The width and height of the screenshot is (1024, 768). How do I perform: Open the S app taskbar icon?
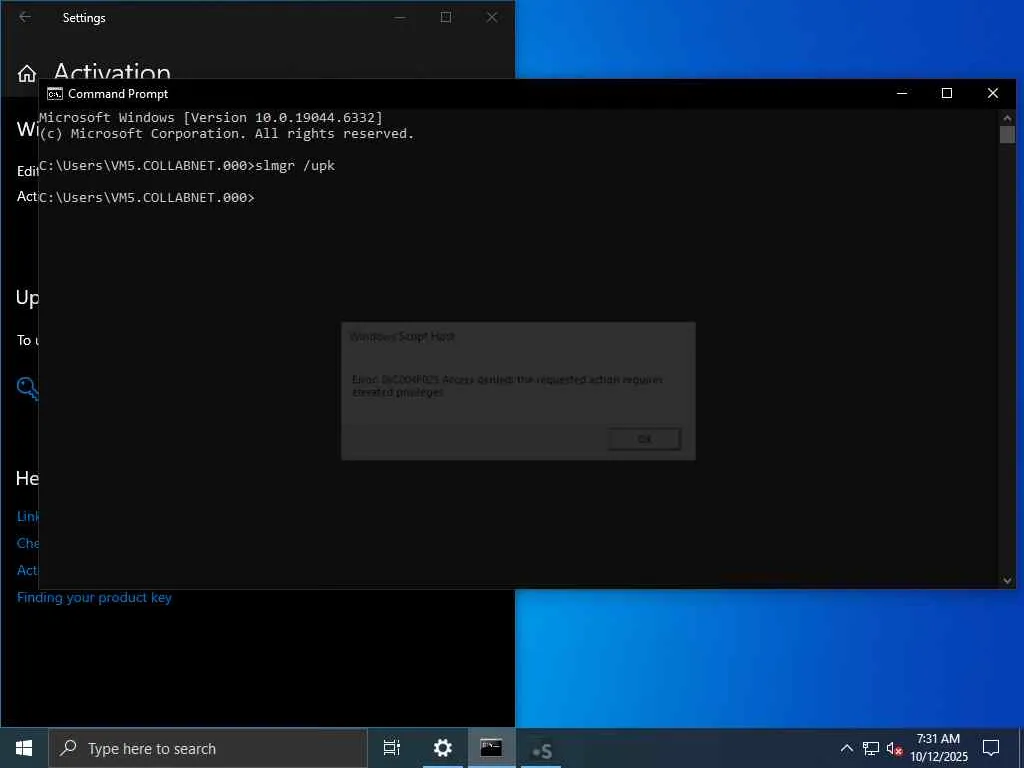point(541,751)
